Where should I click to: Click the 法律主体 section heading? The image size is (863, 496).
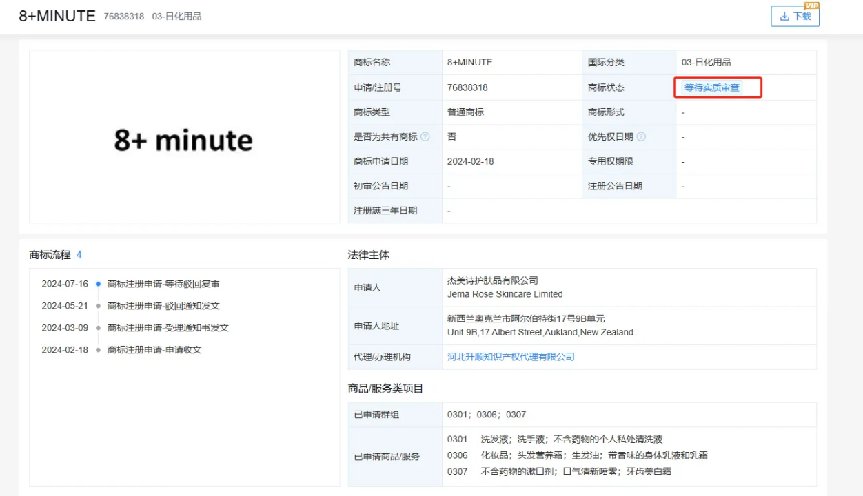point(368,255)
